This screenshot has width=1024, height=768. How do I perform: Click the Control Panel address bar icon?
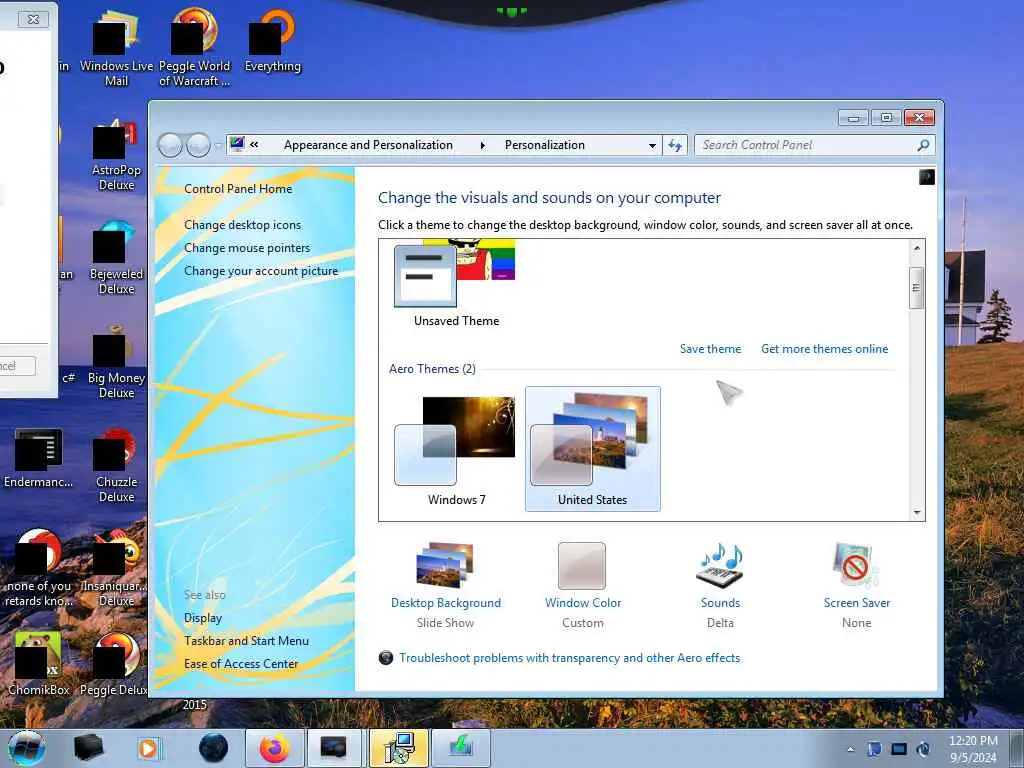point(237,144)
